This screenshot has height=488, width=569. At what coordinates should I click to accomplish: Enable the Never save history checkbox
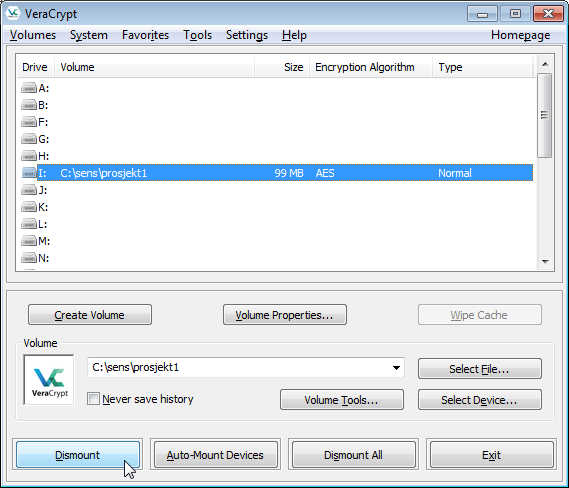pyautogui.click(x=93, y=399)
